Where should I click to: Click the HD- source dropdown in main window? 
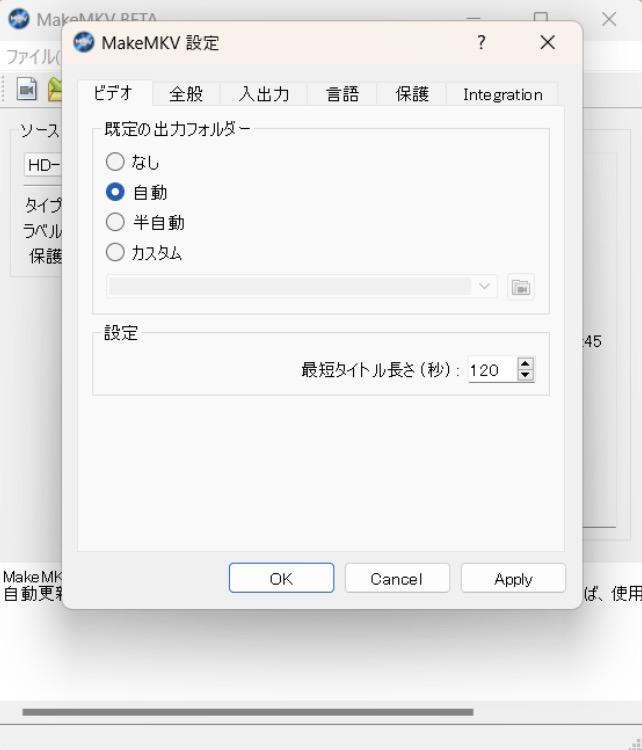(43, 165)
